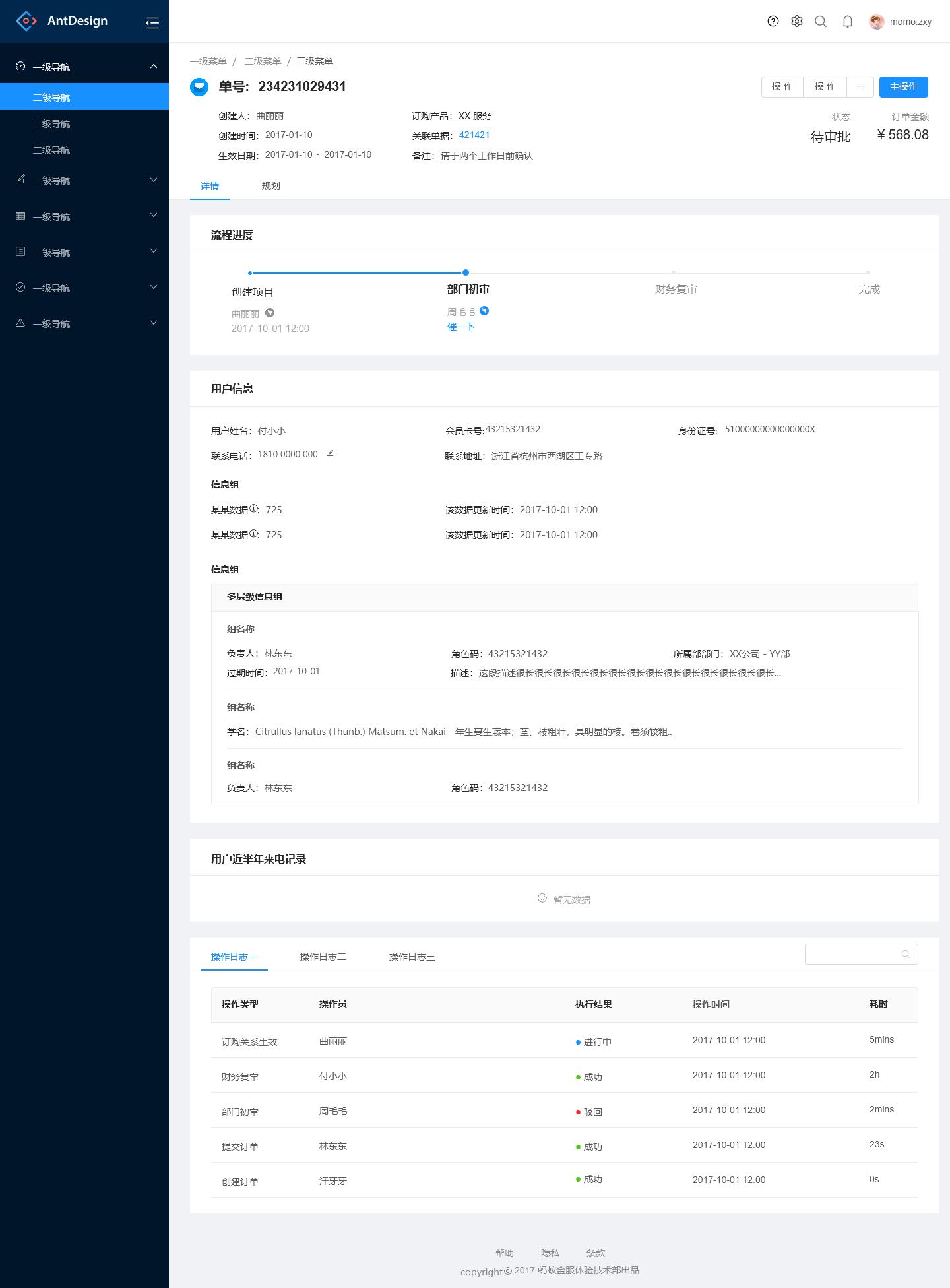The height and width of the screenshot is (1288, 950).
Task: Click the 汗牙牙 operator cell
Action: 333,1181
